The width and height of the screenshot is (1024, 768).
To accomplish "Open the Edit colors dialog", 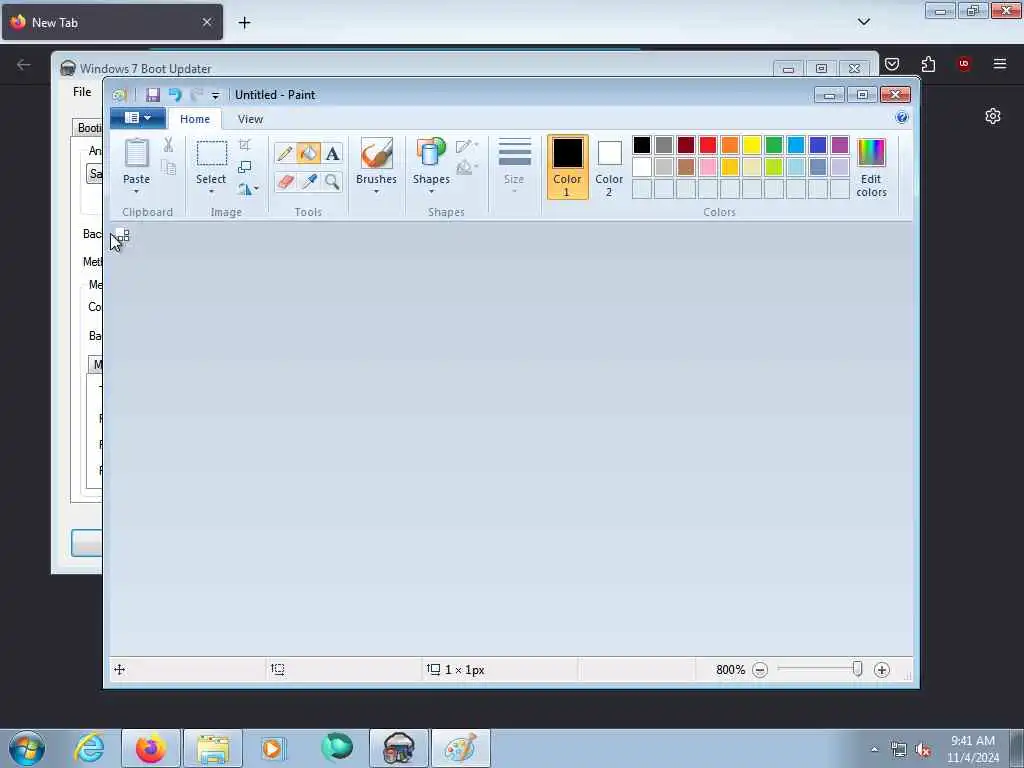I will point(871,167).
